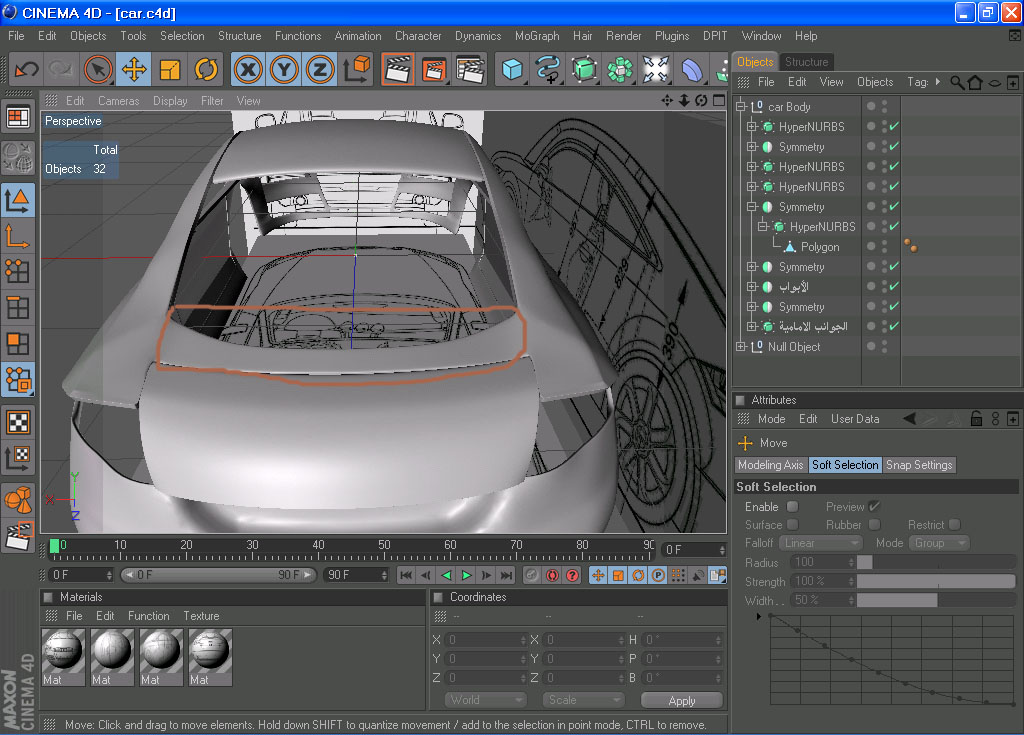The image size is (1024, 735).
Task: Open Materials Texture menu
Action: tap(201, 615)
